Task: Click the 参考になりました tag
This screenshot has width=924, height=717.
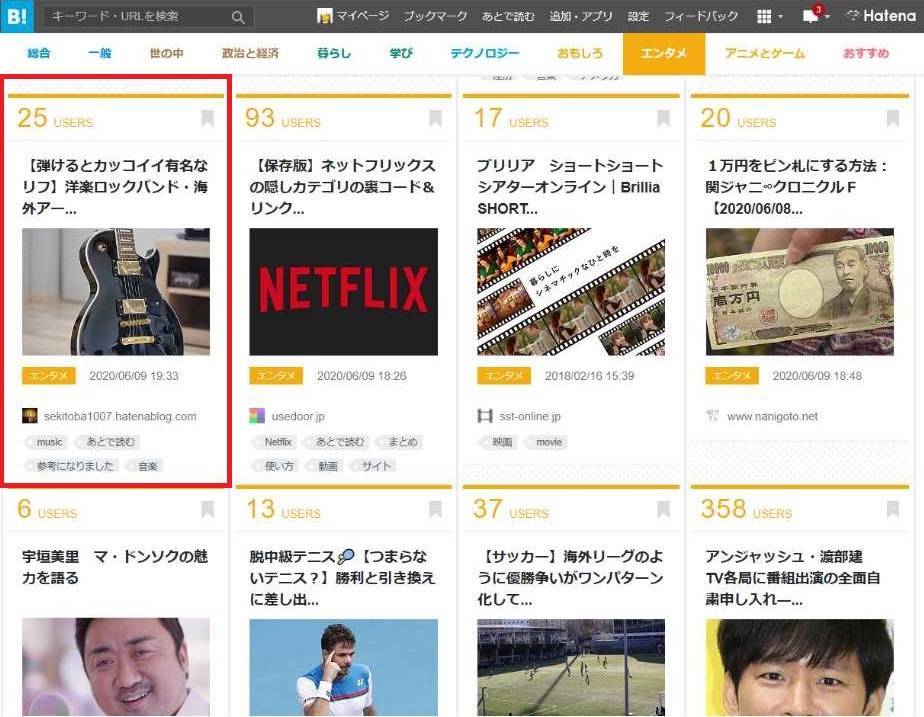Action: tap(72, 466)
